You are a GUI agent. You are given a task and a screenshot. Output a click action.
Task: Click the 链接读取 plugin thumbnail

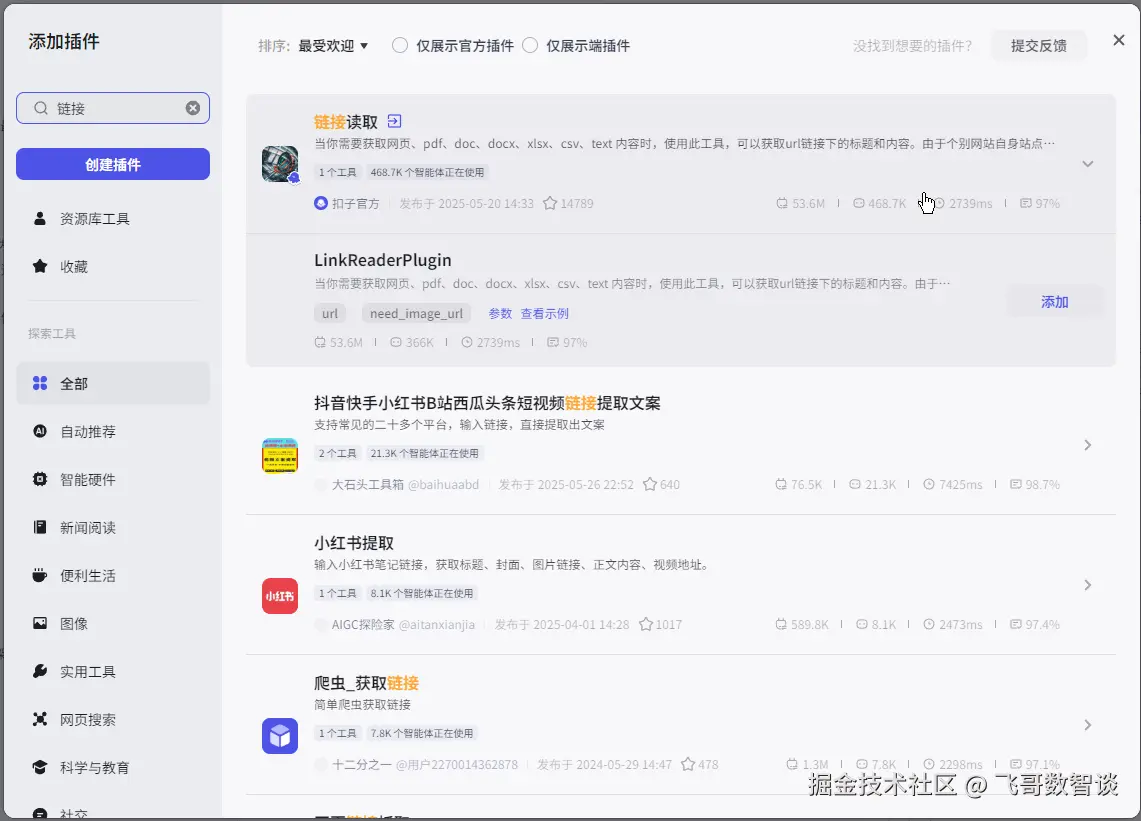280,164
